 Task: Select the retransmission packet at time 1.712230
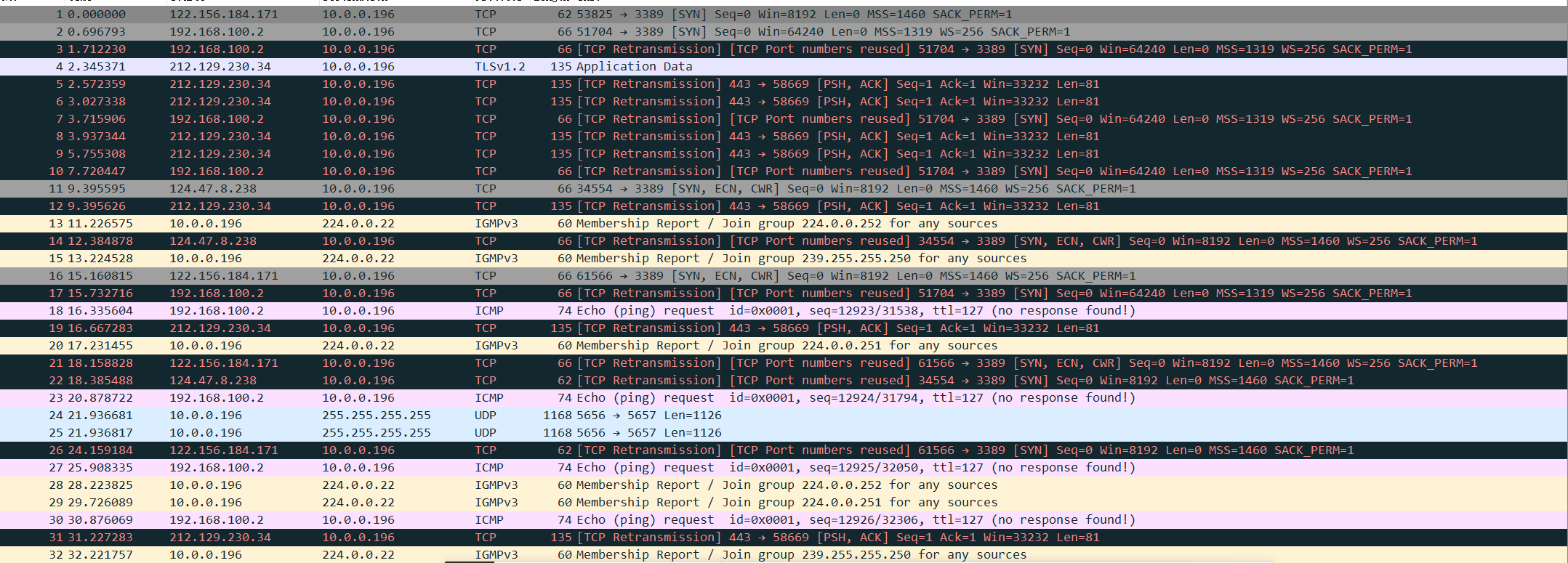(784, 49)
